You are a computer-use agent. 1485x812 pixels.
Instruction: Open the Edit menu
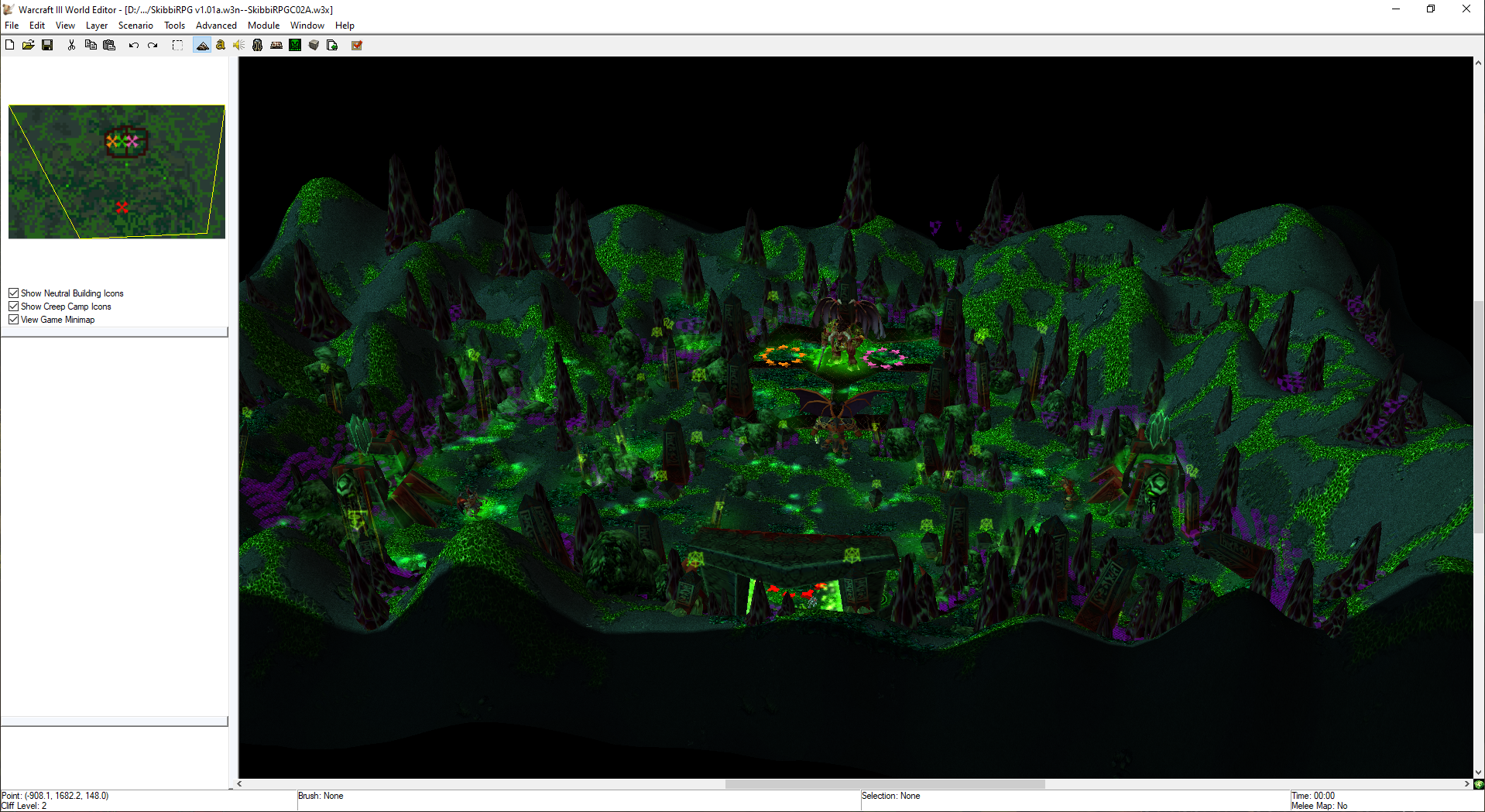(37, 26)
